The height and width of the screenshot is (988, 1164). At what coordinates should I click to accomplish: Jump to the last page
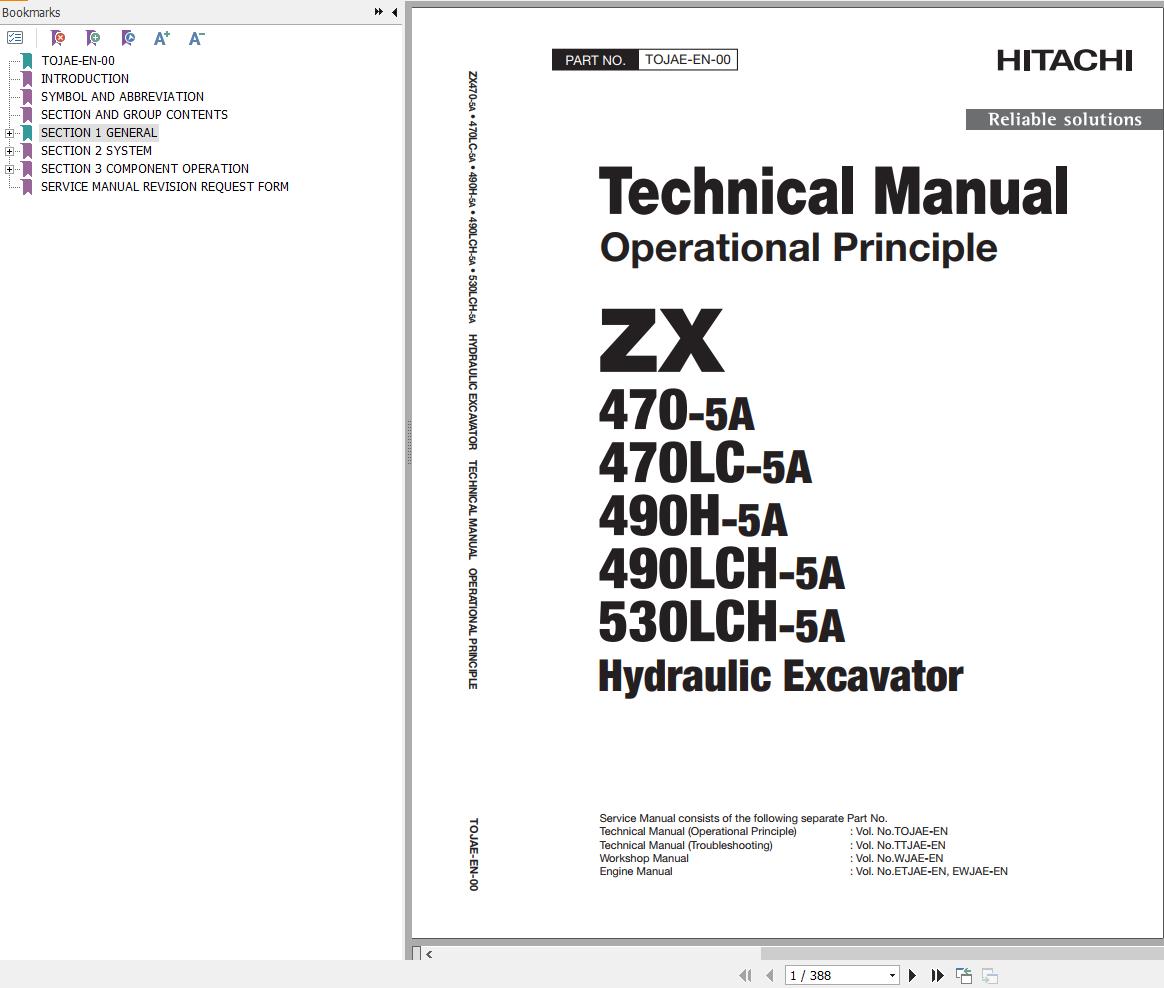(938, 975)
